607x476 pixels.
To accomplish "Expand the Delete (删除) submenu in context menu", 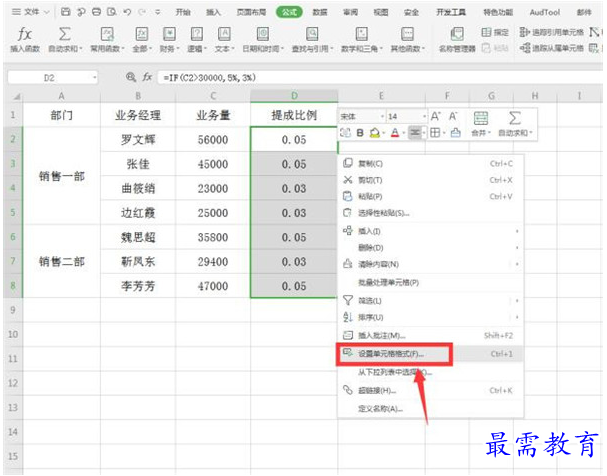I will tap(430, 248).
